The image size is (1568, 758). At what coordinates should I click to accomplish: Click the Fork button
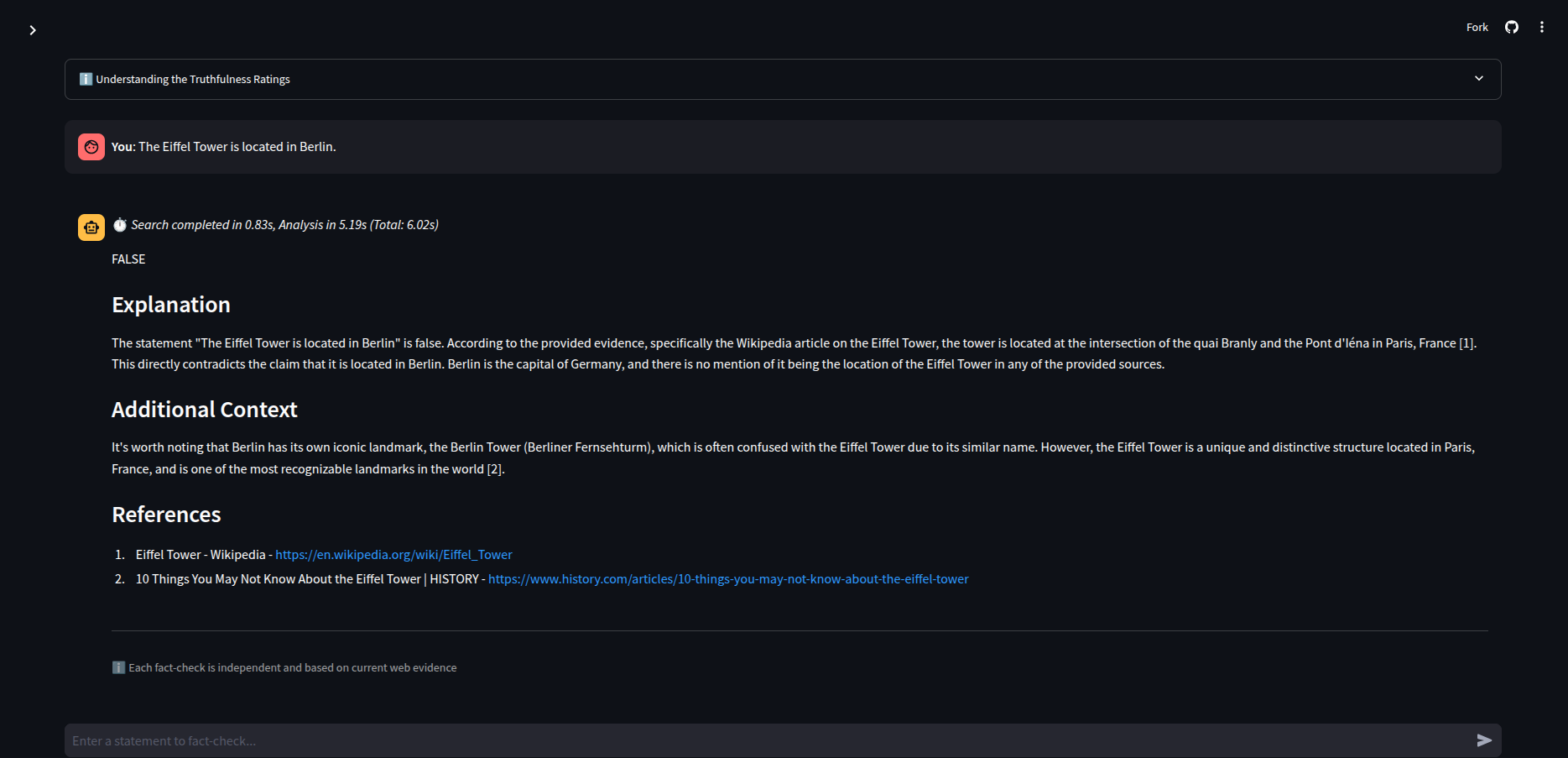click(x=1477, y=28)
